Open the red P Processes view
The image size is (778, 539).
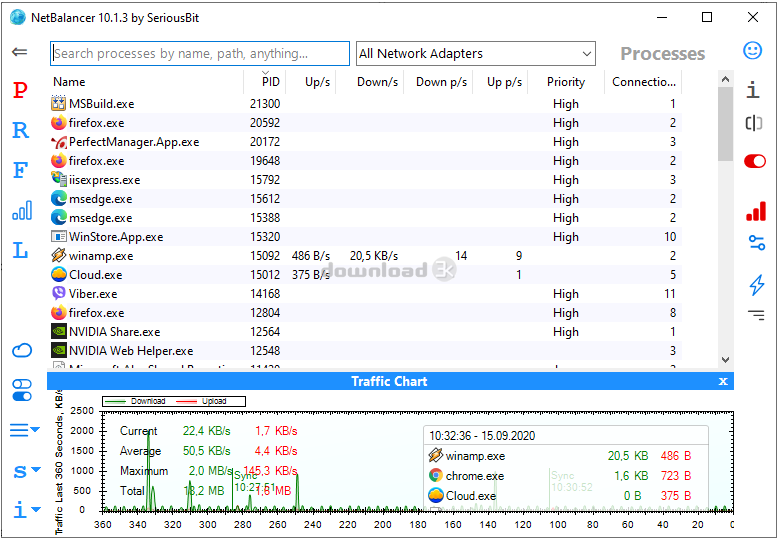coord(20,91)
